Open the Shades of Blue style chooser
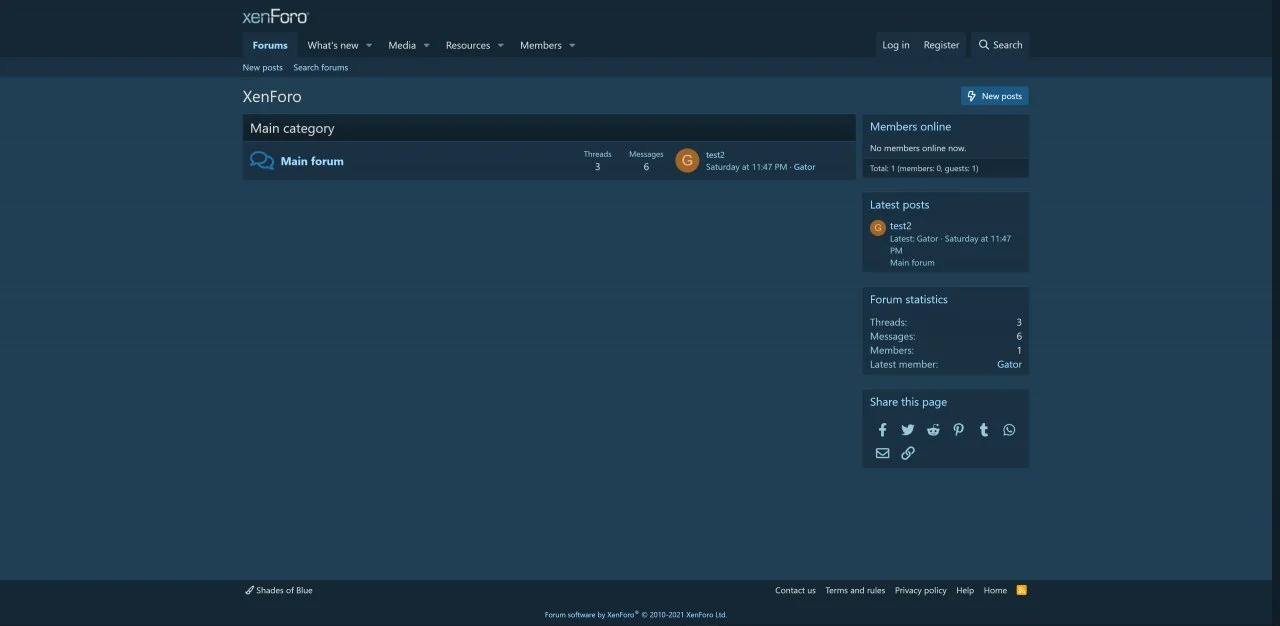The width and height of the screenshot is (1280, 626). click(279, 590)
